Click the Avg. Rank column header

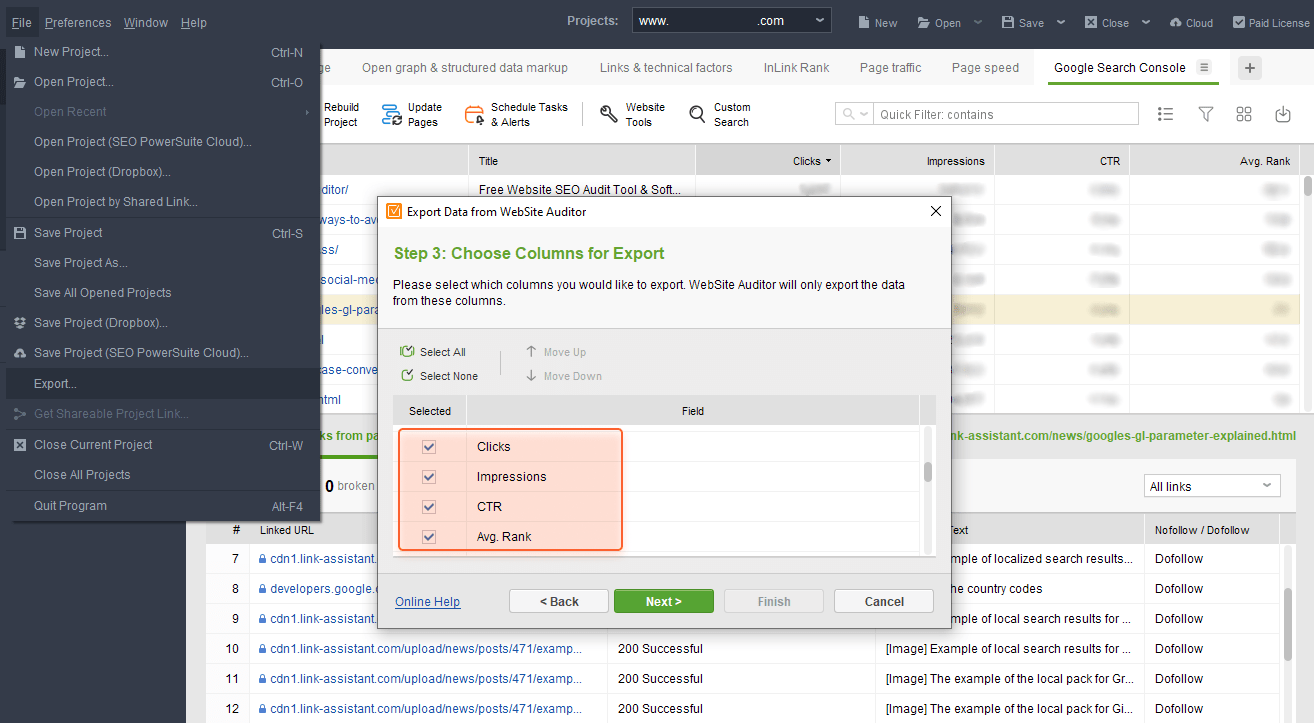coord(1213,161)
